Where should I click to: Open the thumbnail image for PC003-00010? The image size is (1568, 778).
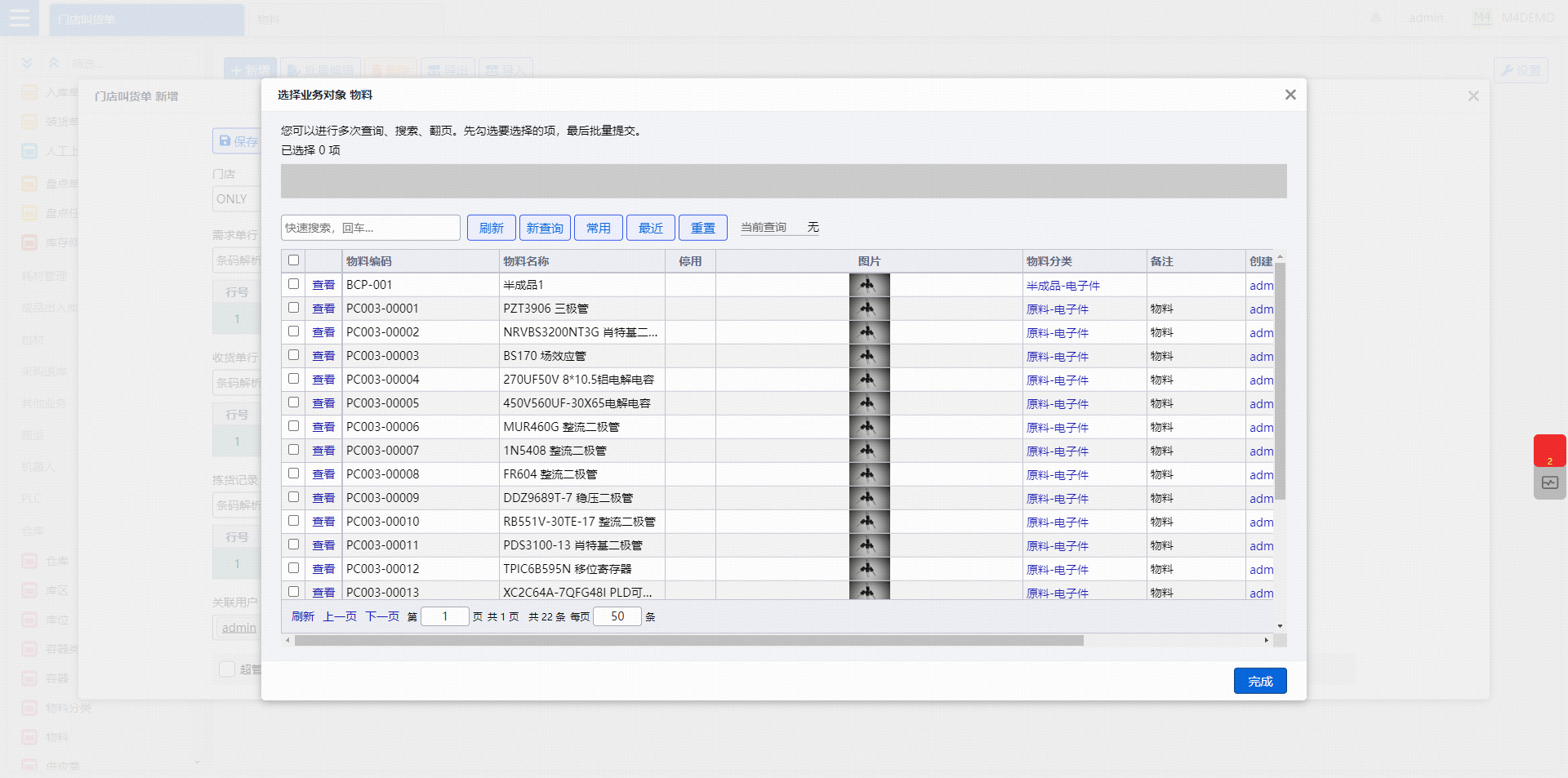[x=869, y=522]
